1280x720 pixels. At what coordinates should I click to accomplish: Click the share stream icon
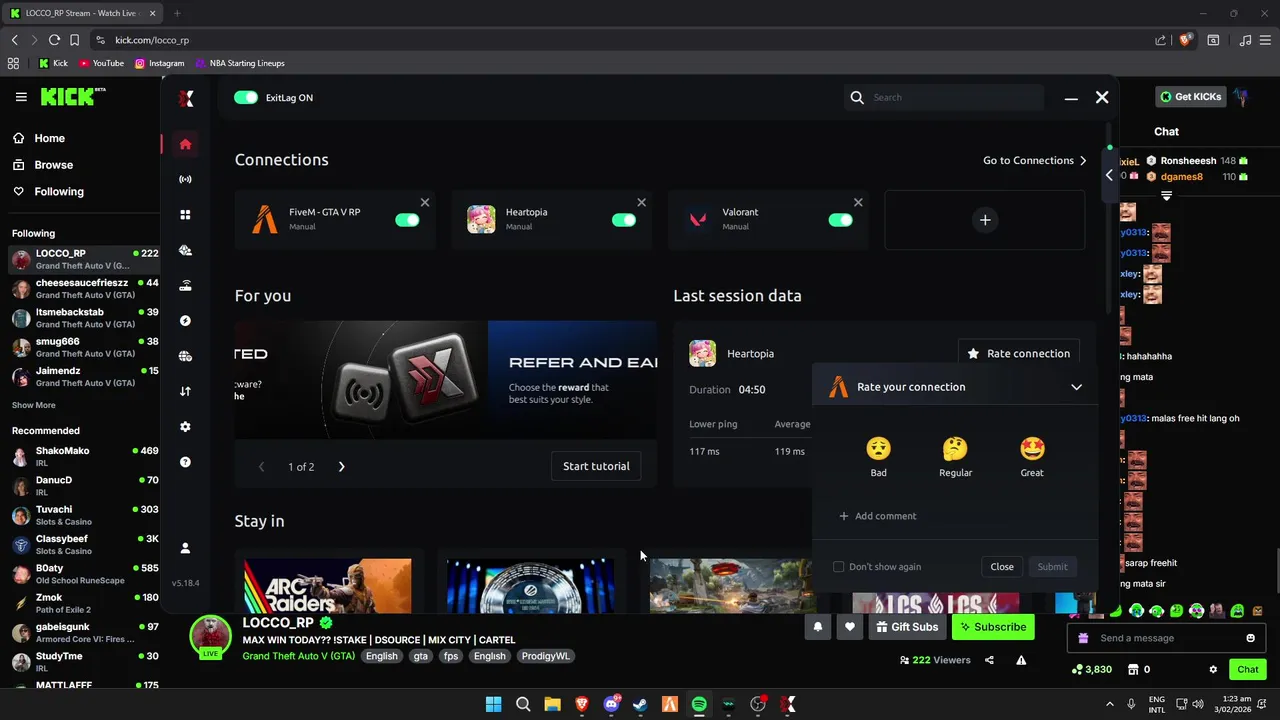[989, 660]
